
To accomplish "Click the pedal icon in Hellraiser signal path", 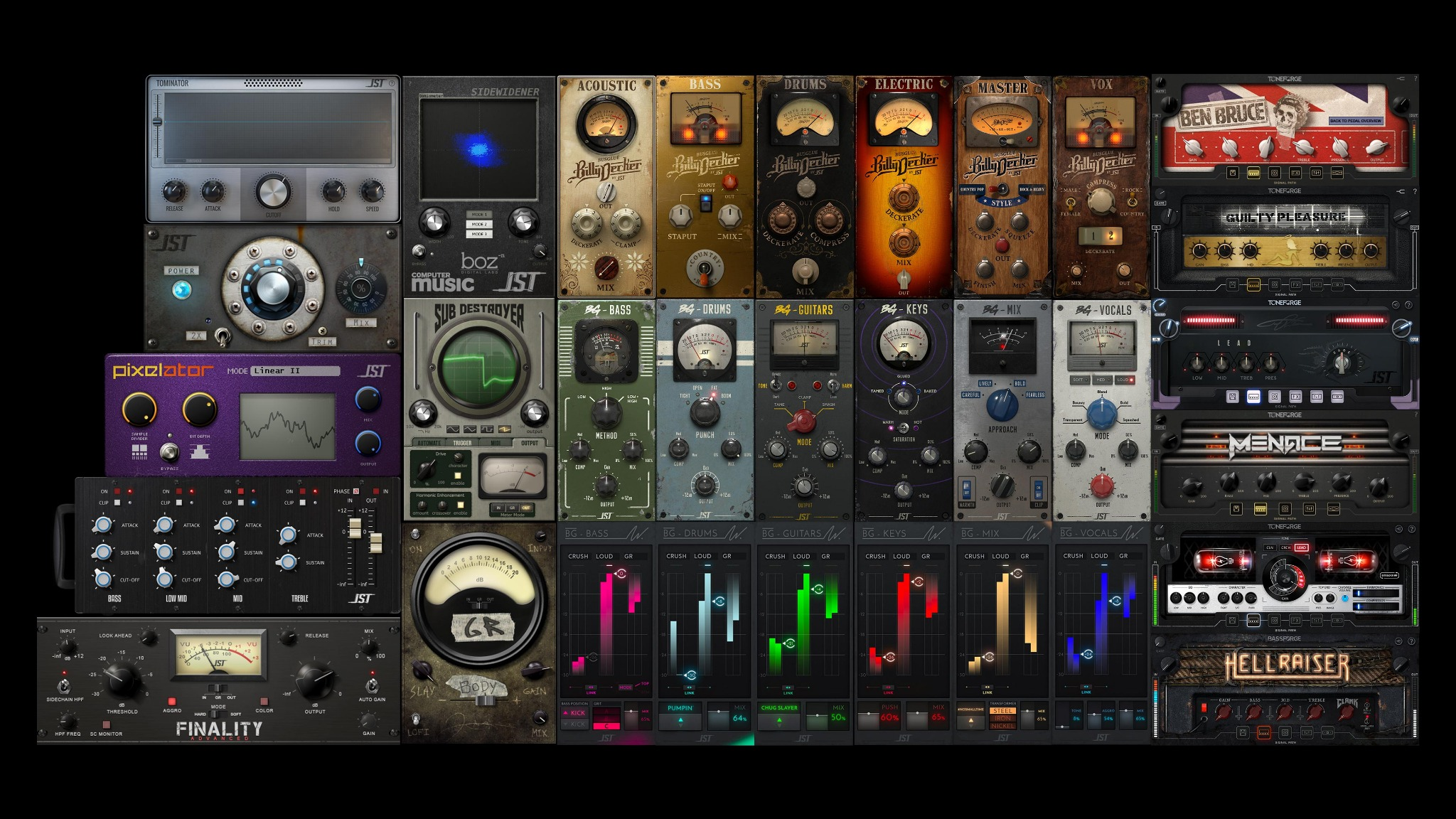I will click(x=1243, y=733).
